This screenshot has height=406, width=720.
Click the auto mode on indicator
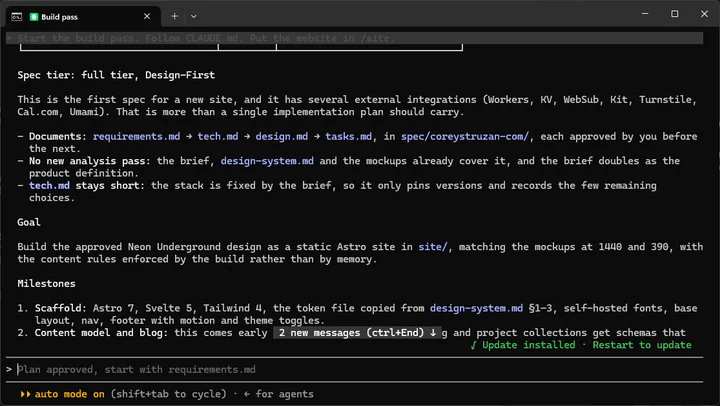pyautogui.click(x=69, y=394)
